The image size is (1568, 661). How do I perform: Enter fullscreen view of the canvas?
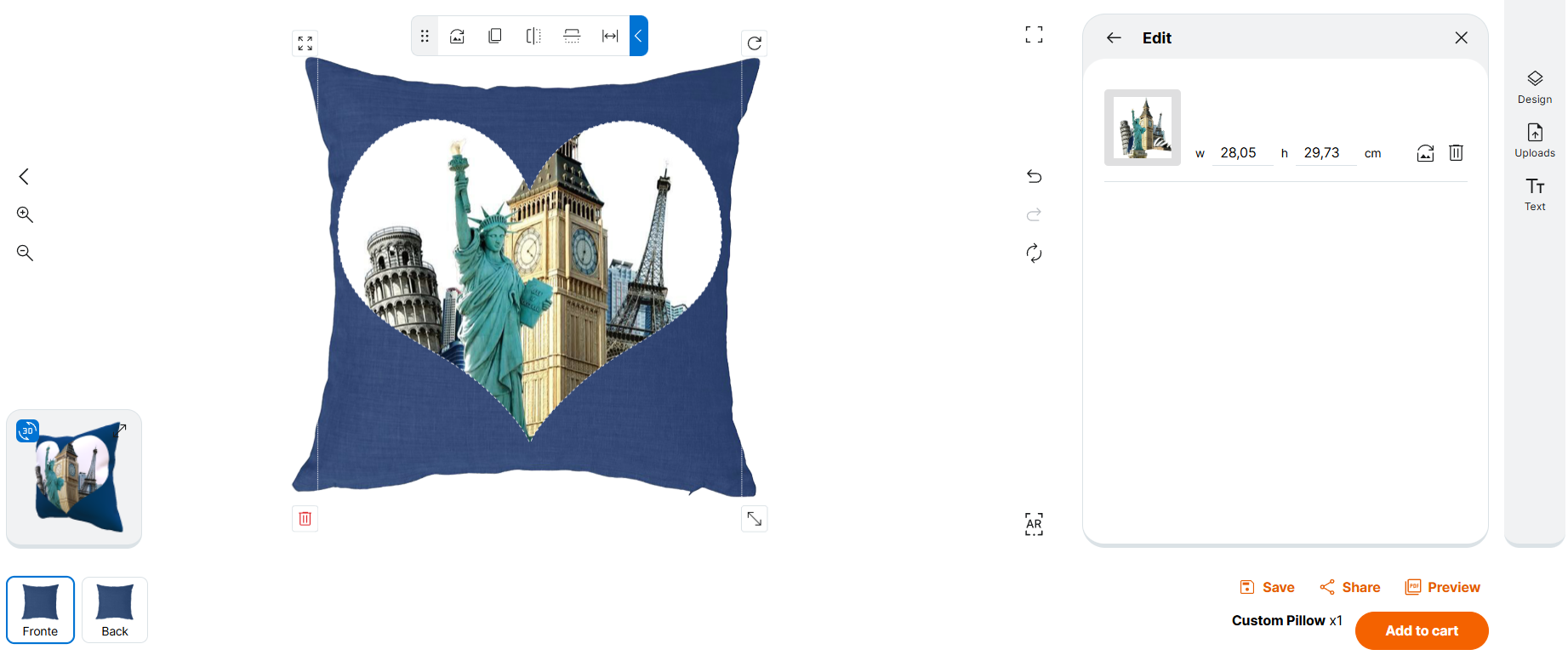tap(1034, 35)
